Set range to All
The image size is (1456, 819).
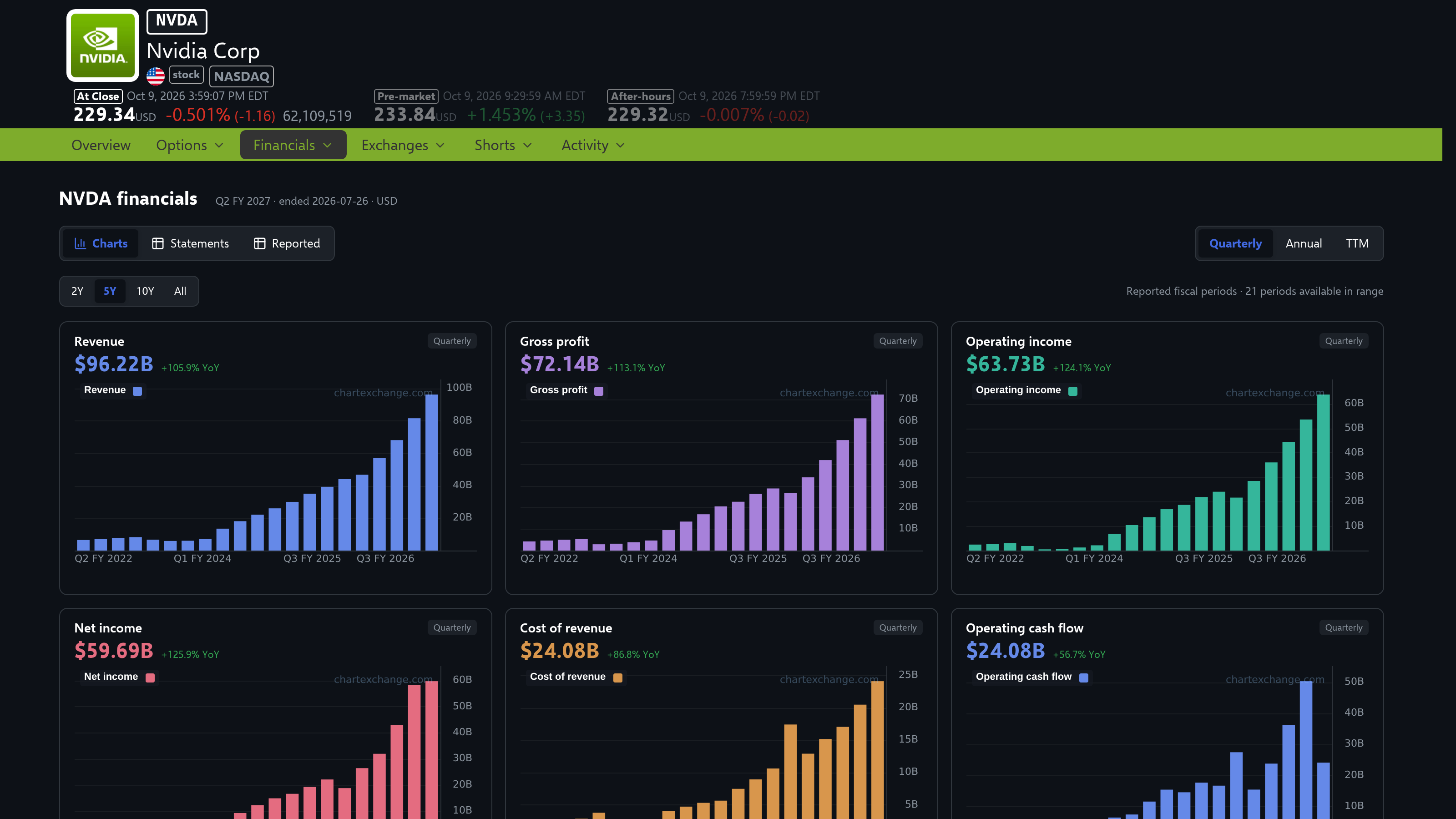(x=180, y=291)
